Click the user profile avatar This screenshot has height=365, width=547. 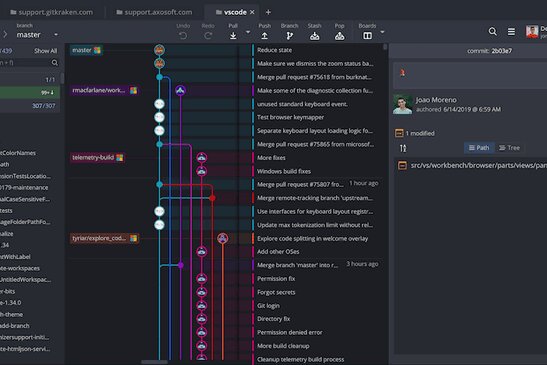532,32
